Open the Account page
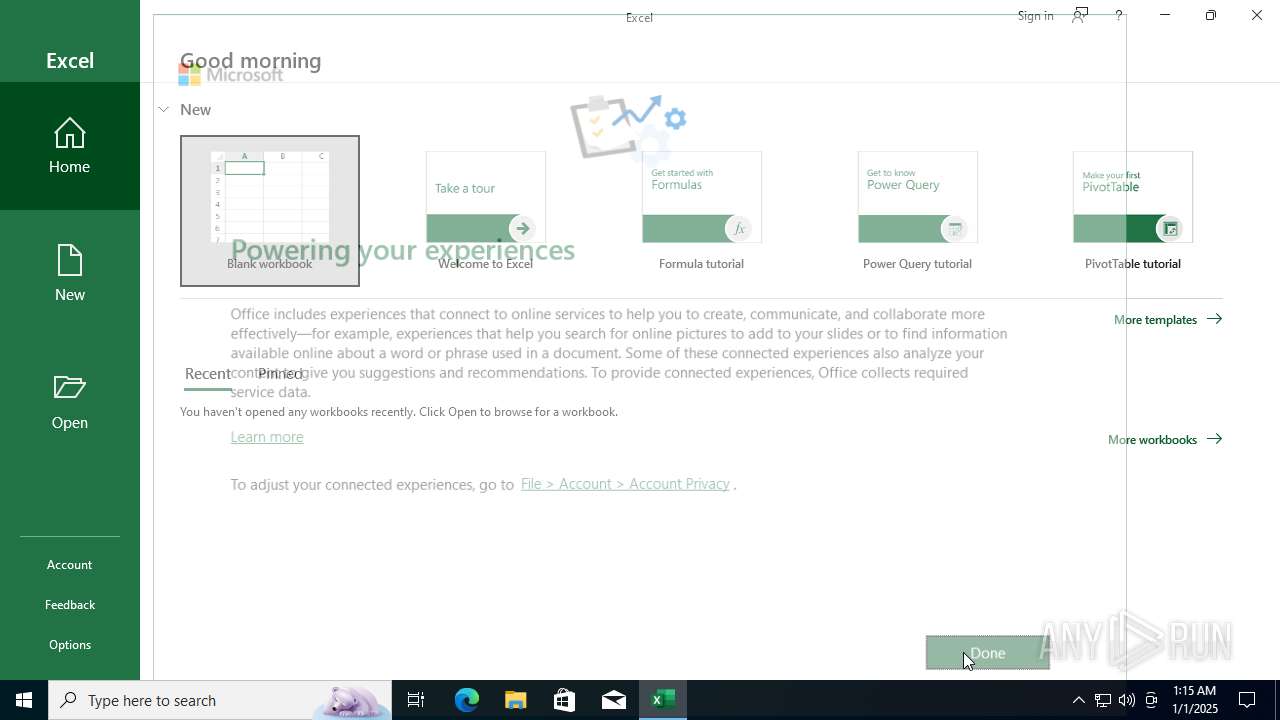 (70, 565)
